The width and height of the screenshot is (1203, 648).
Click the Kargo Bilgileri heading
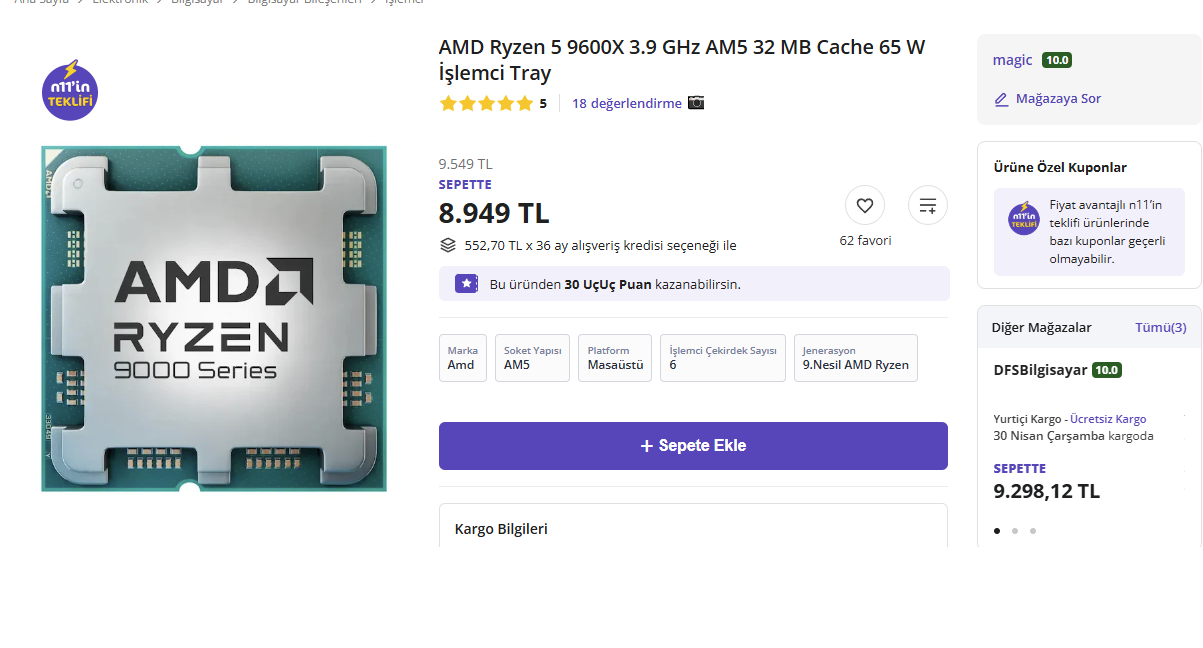(501, 529)
